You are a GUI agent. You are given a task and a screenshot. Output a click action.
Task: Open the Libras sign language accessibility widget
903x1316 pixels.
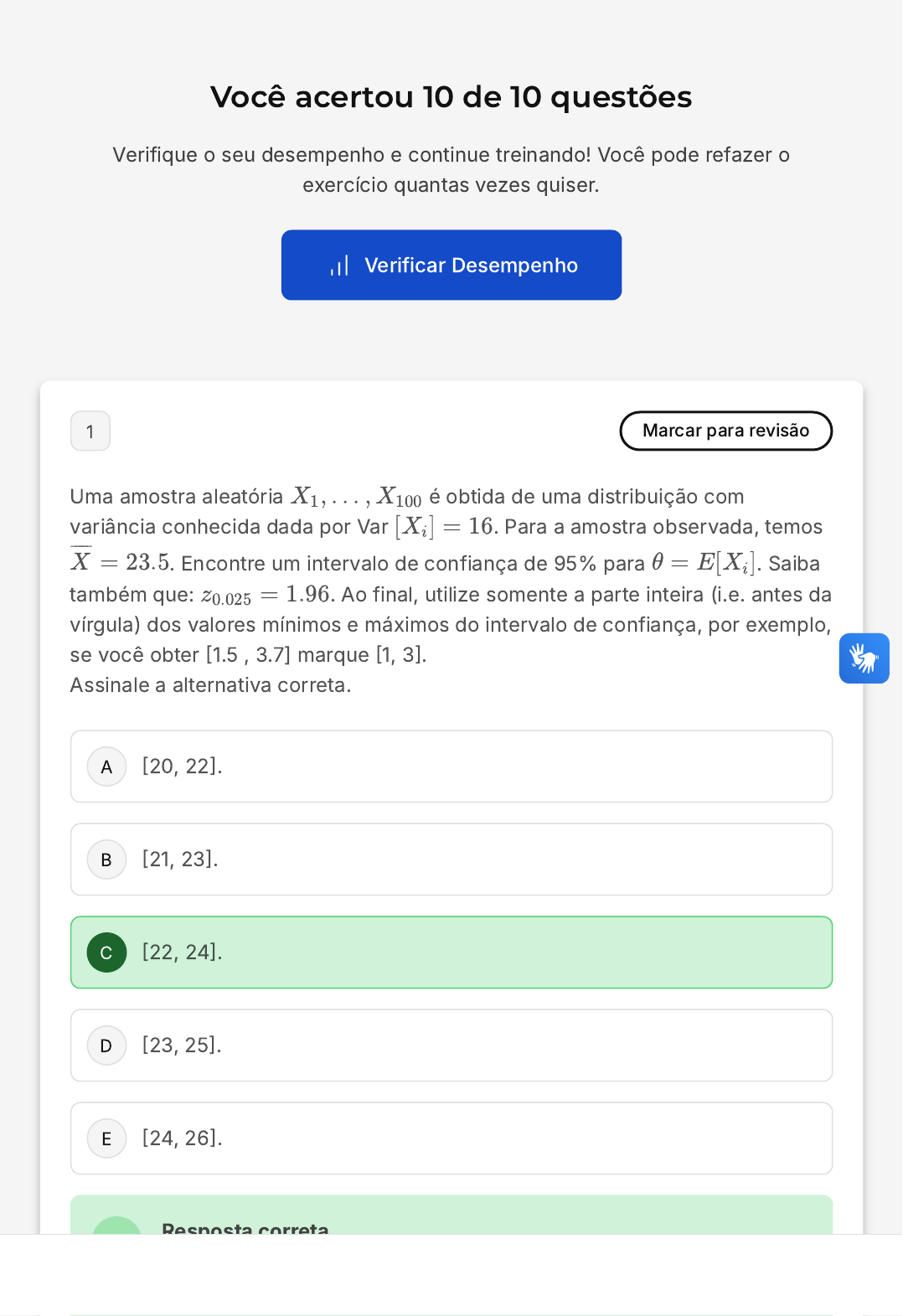click(x=864, y=658)
